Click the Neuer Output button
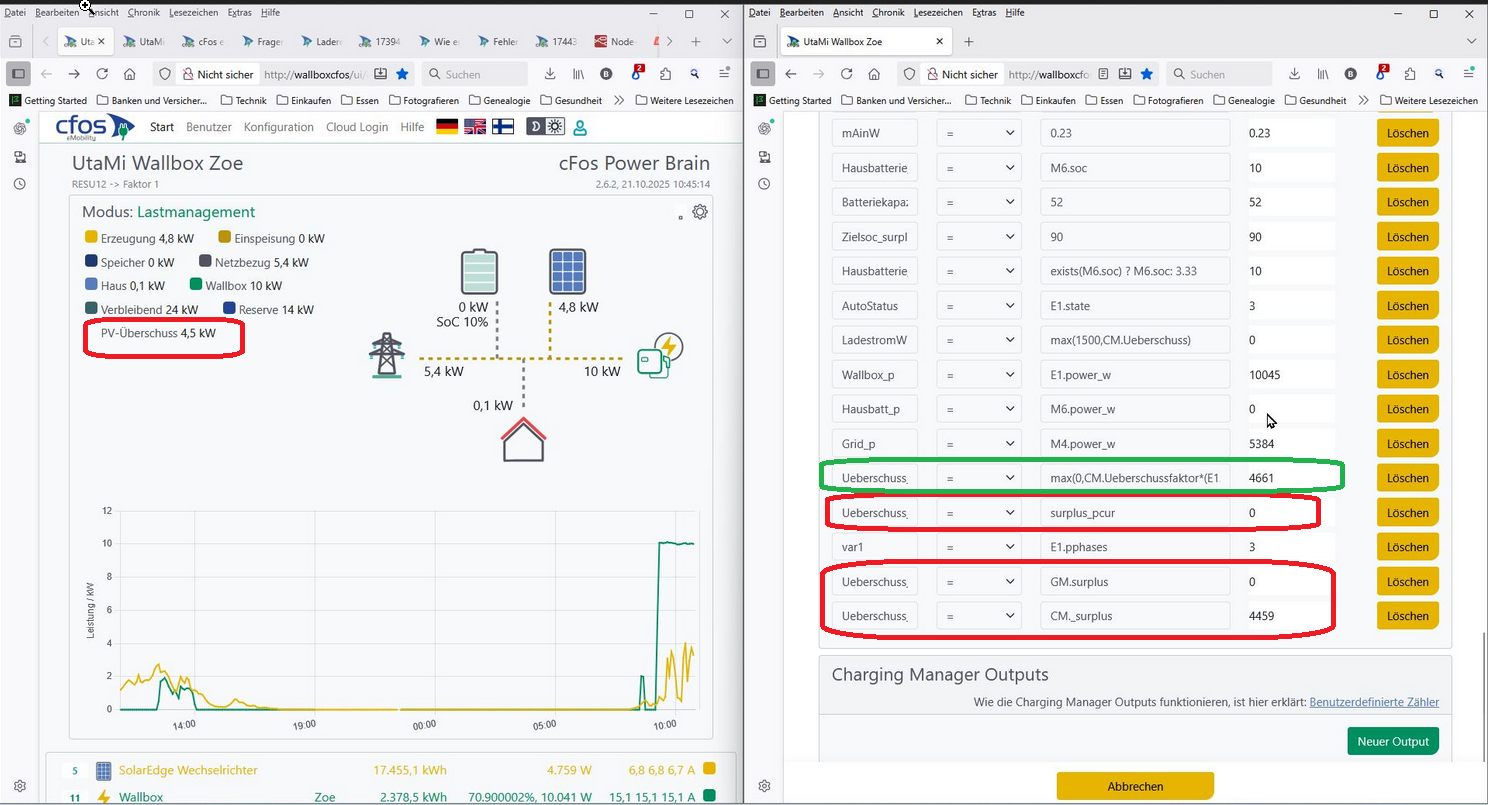The image size is (1488, 805). (1393, 741)
